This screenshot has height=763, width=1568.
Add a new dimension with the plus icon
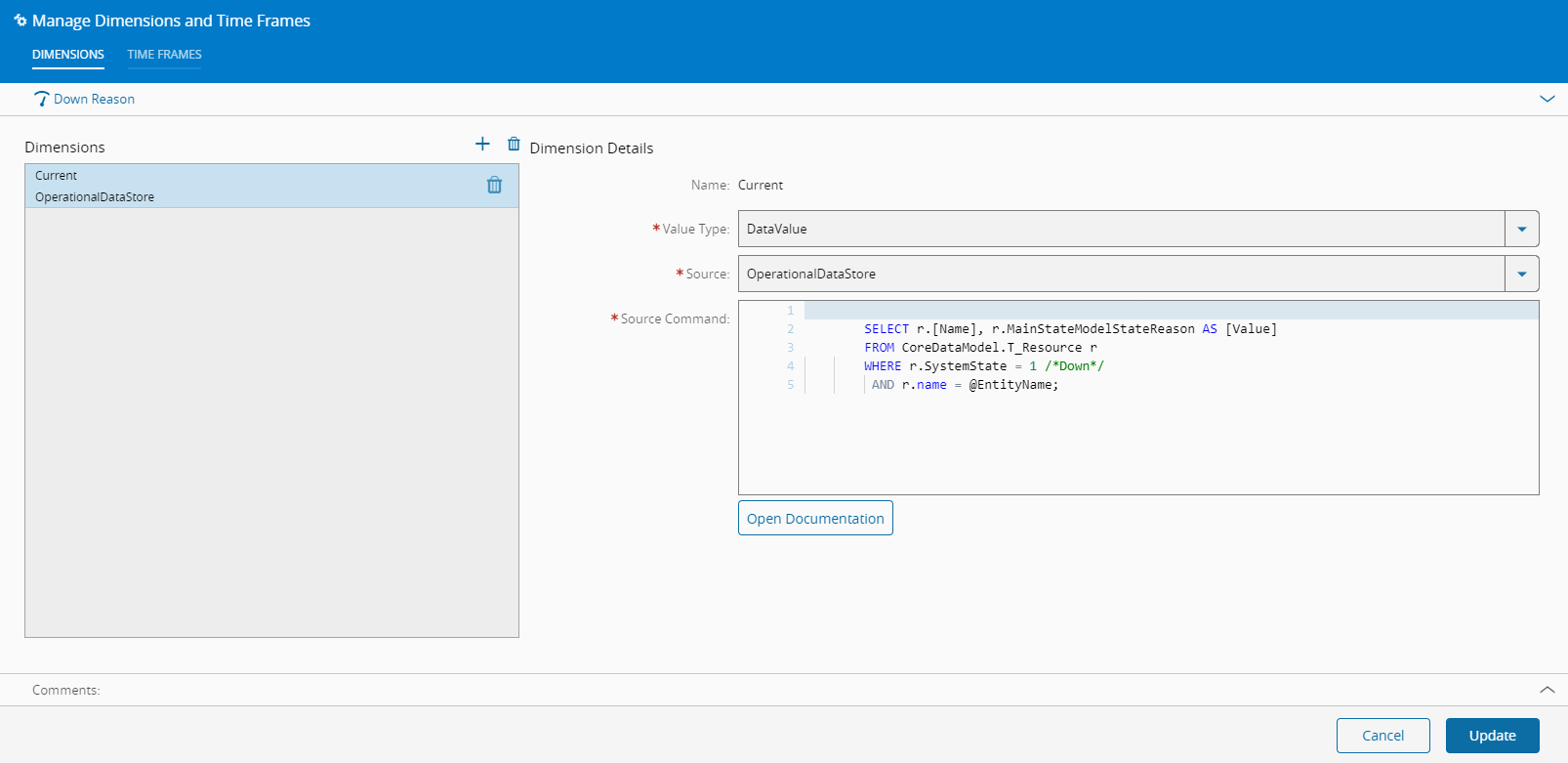(482, 145)
